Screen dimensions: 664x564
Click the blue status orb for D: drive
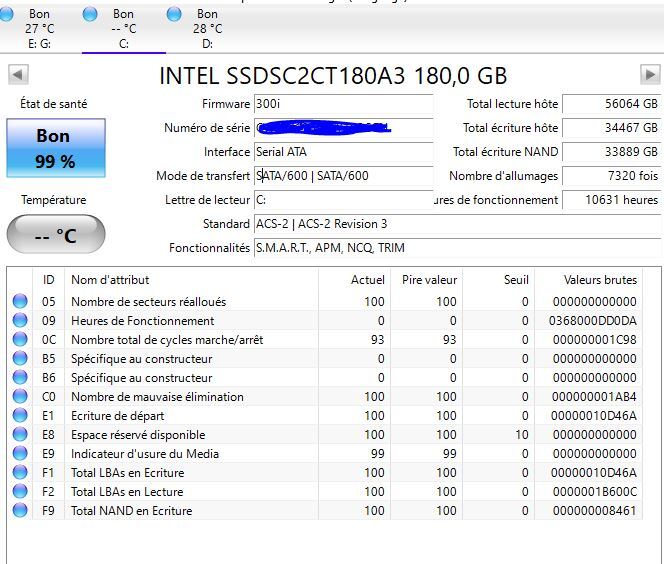coord(174,14)
